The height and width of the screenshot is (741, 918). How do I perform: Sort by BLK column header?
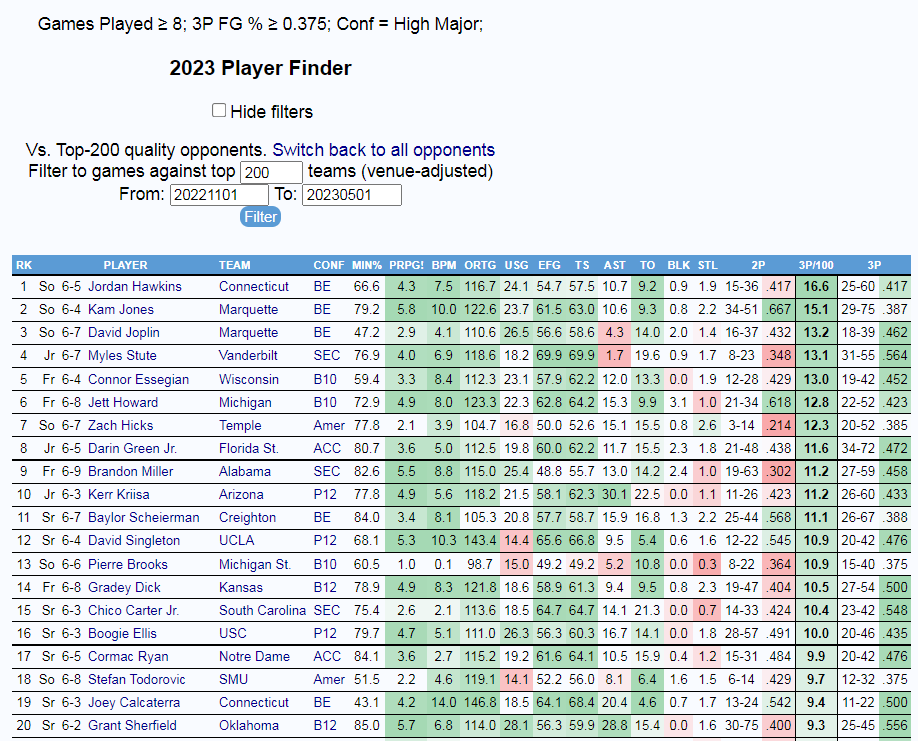point(679,265)
